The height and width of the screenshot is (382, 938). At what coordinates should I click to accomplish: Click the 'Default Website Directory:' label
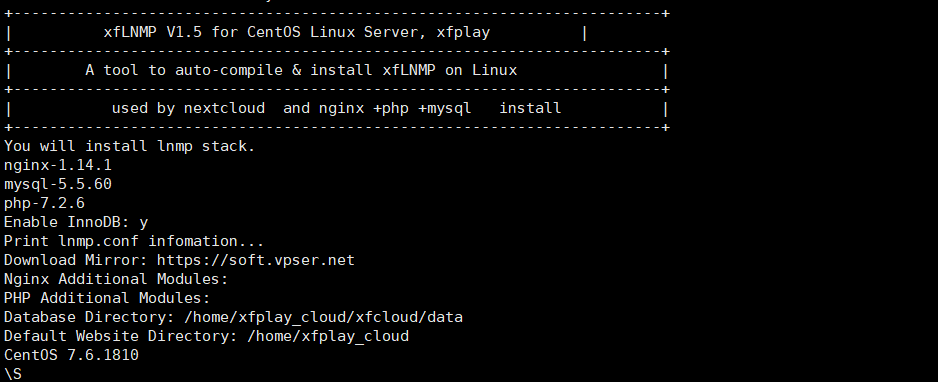[121, 337]
